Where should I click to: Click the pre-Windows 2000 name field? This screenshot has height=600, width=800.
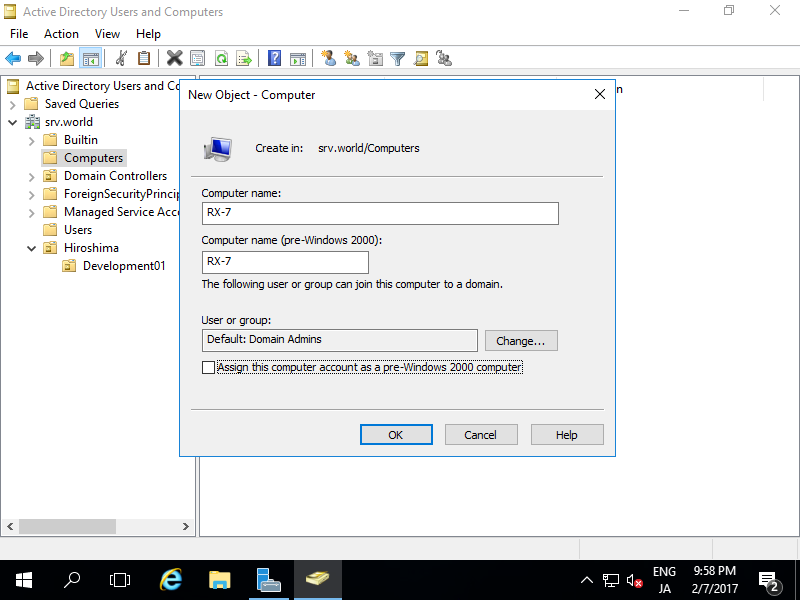click(285, 262)
